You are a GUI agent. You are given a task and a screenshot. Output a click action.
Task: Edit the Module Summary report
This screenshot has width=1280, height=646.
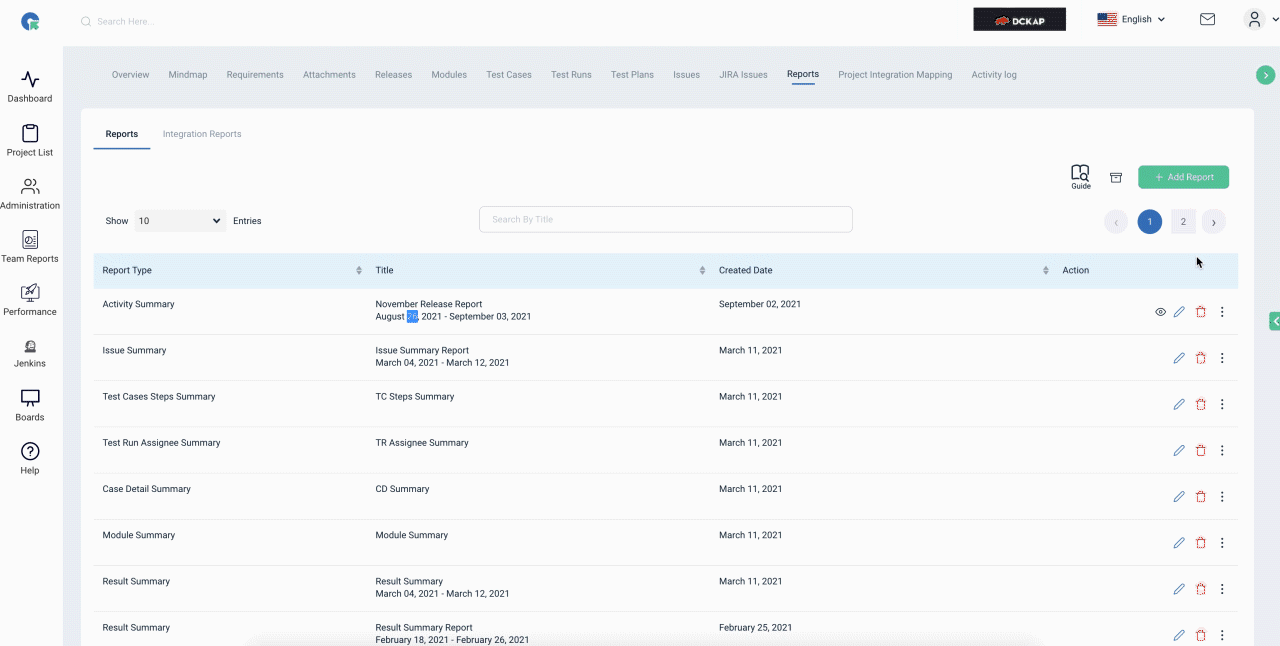coord(1179,543)
